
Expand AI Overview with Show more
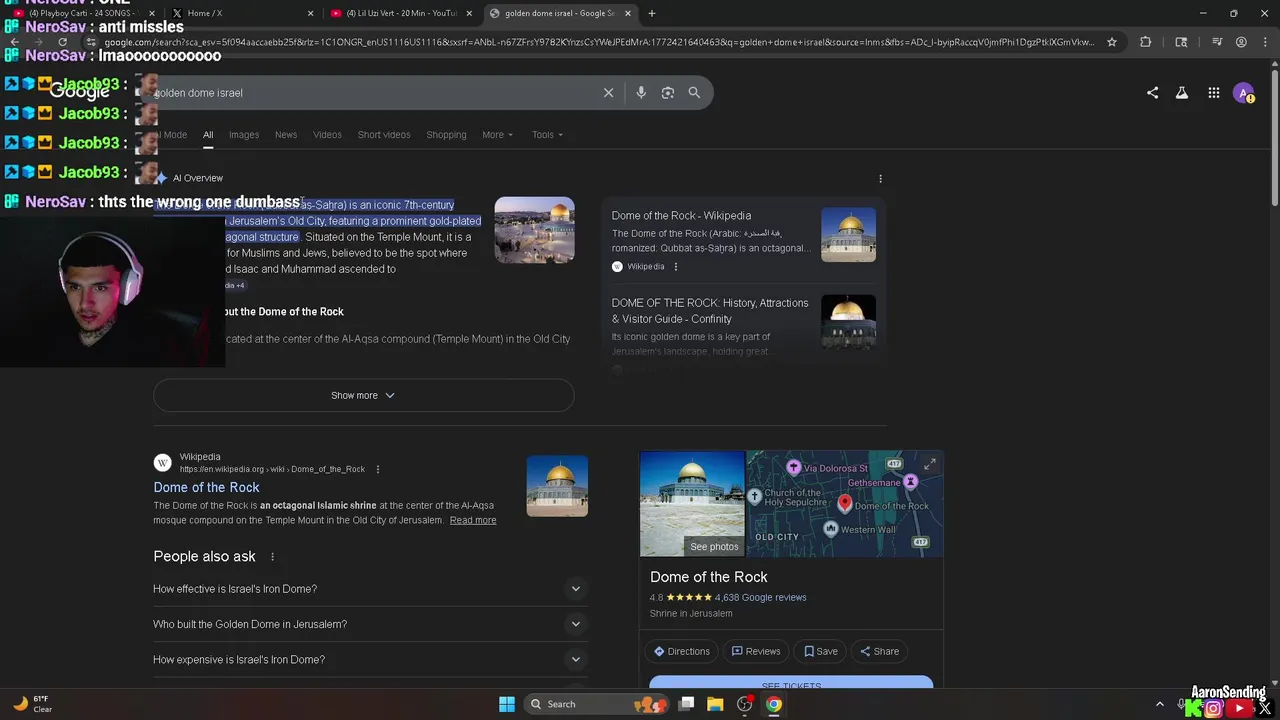pos(363,395)
